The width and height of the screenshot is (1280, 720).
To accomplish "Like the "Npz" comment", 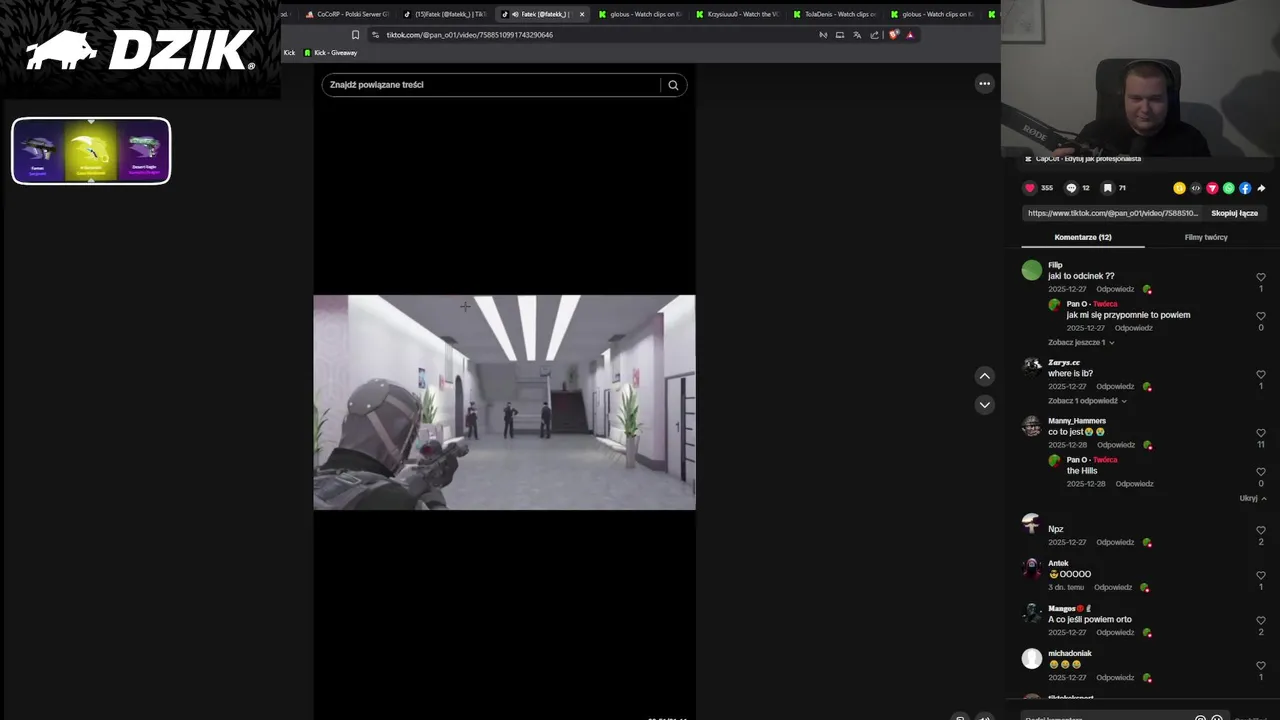I will click(1261, 530).
